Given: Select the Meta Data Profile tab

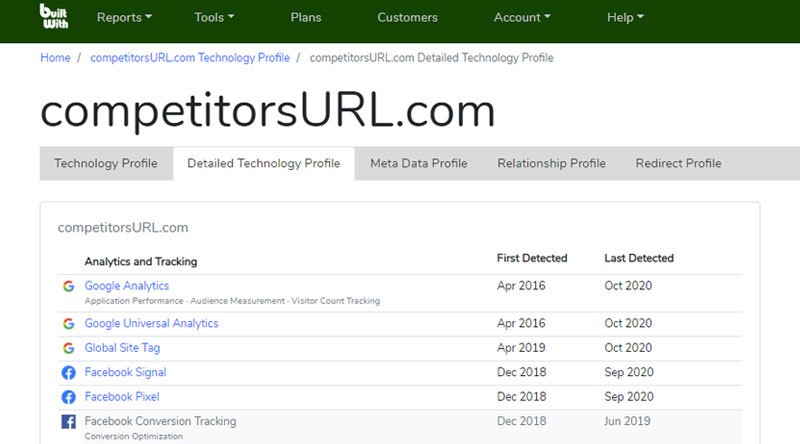Looking at the screenshot, I should coord(418,164).
